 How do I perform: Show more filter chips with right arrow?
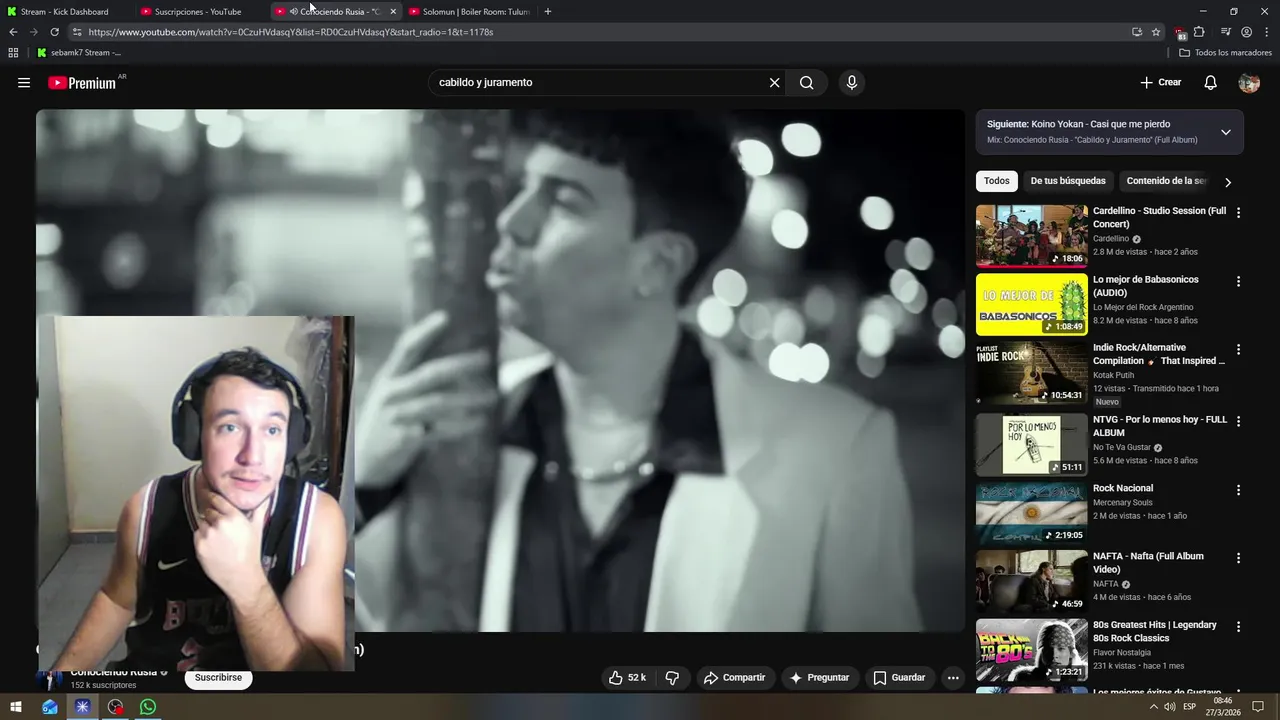pyautogui.click(x=1228, y=182)
